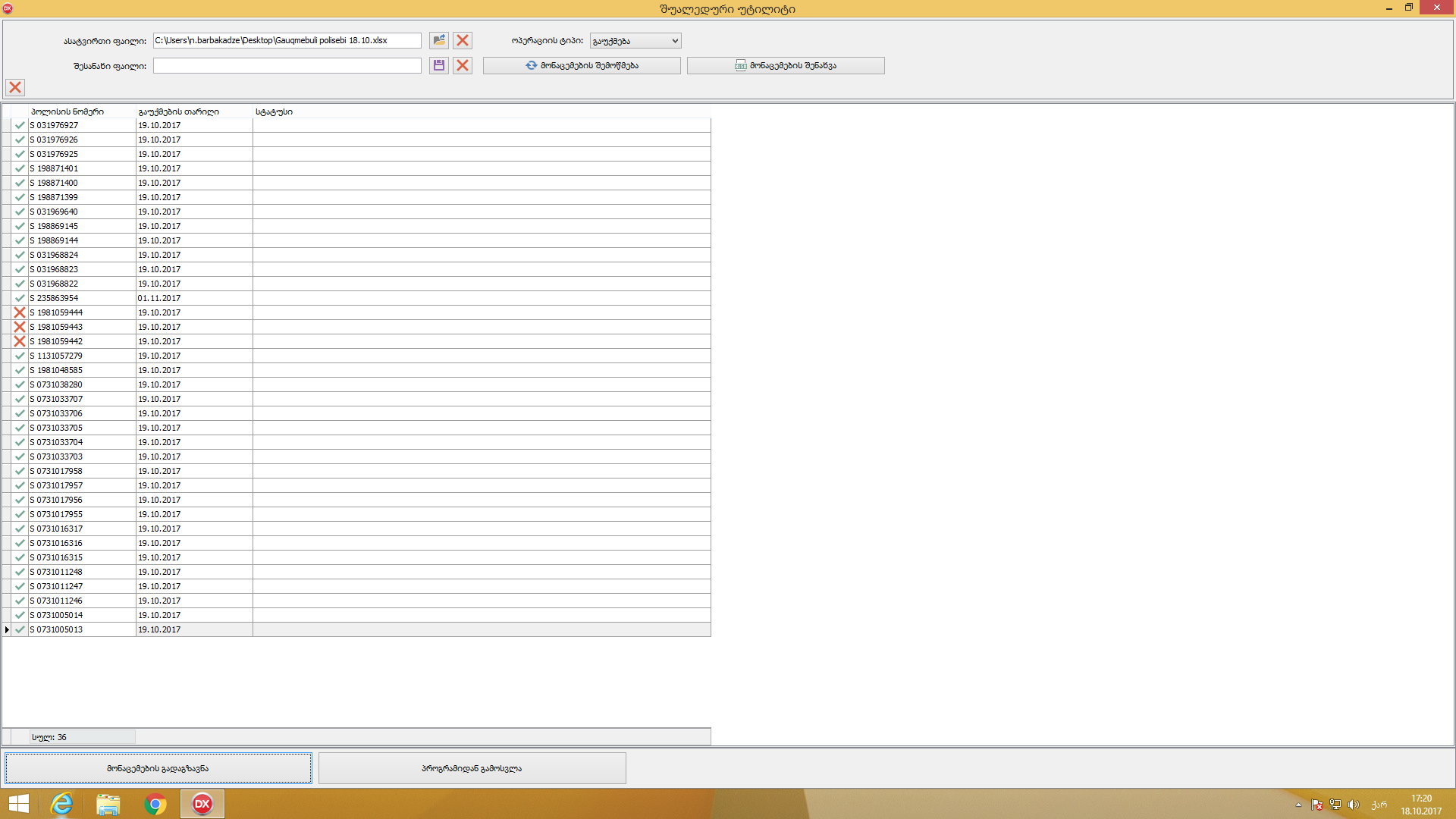Screen dimensions: 1456x819
Task: Click the exit-program button at the bottom
Action: pyautogui.click(x=472, y=768)
